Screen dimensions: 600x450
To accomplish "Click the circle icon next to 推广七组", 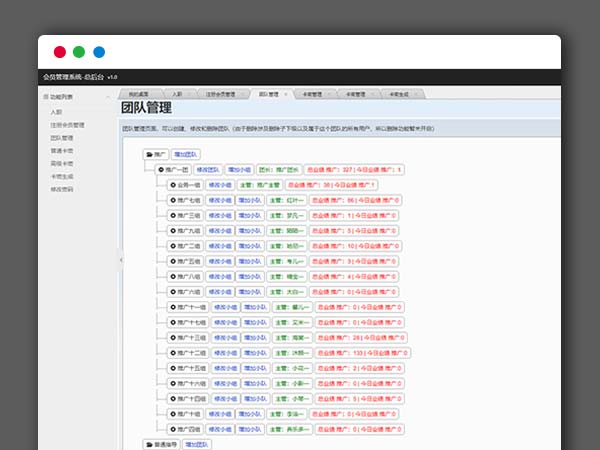I will click(x=173, y=200).
